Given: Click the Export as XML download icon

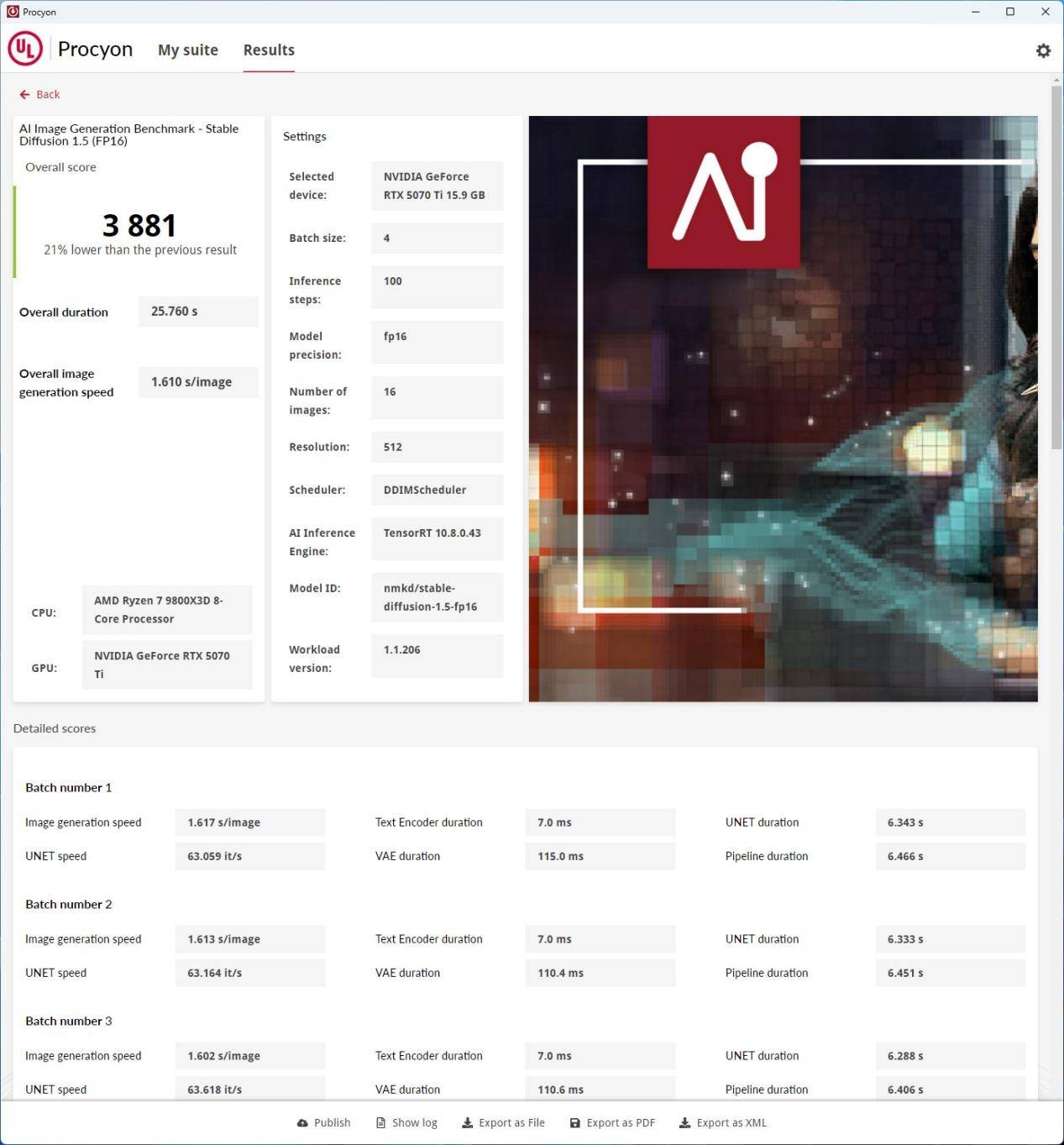Looking at the screenshot, I should 684,1123.
